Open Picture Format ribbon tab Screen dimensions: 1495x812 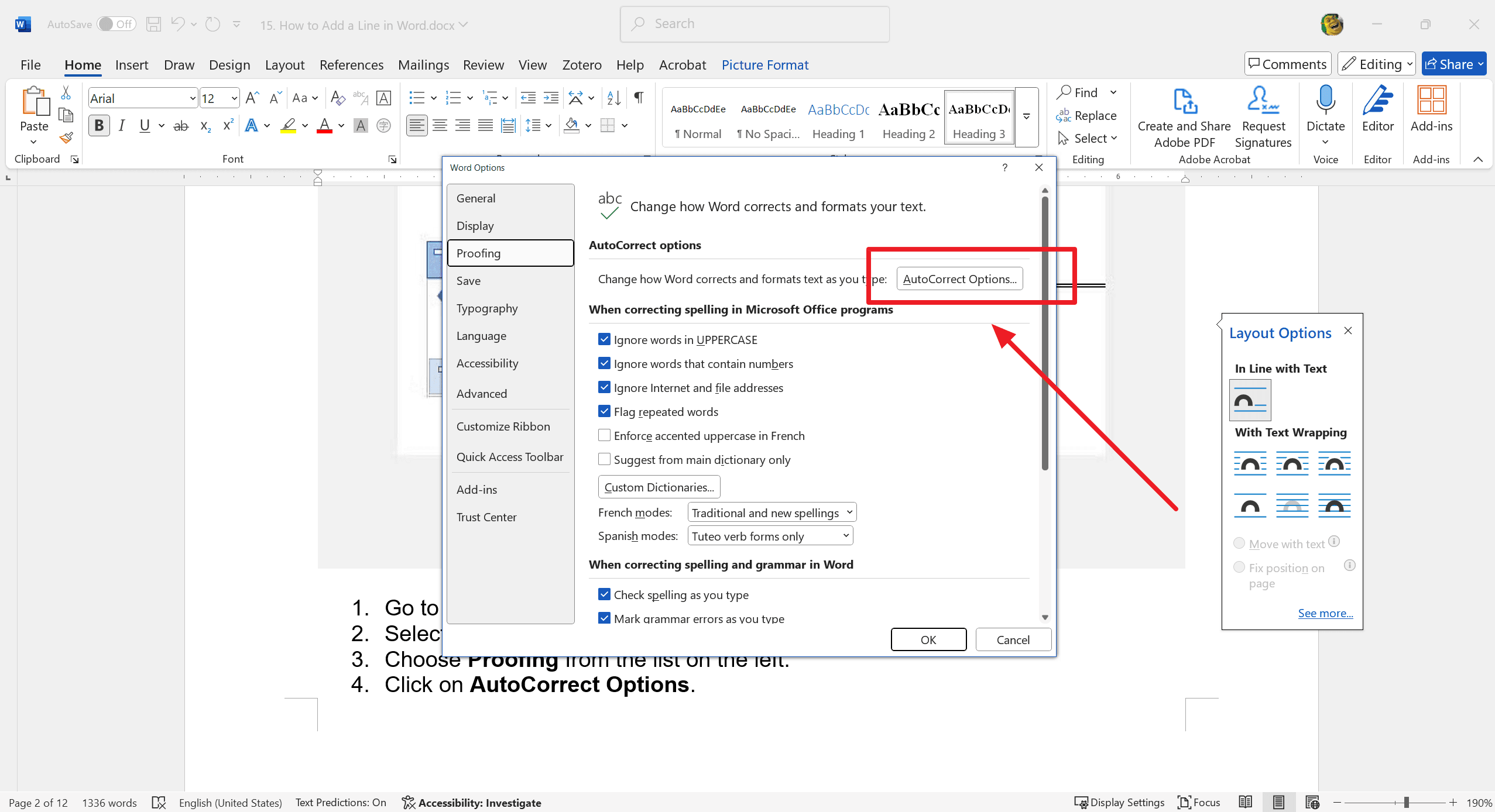point(766,65)
